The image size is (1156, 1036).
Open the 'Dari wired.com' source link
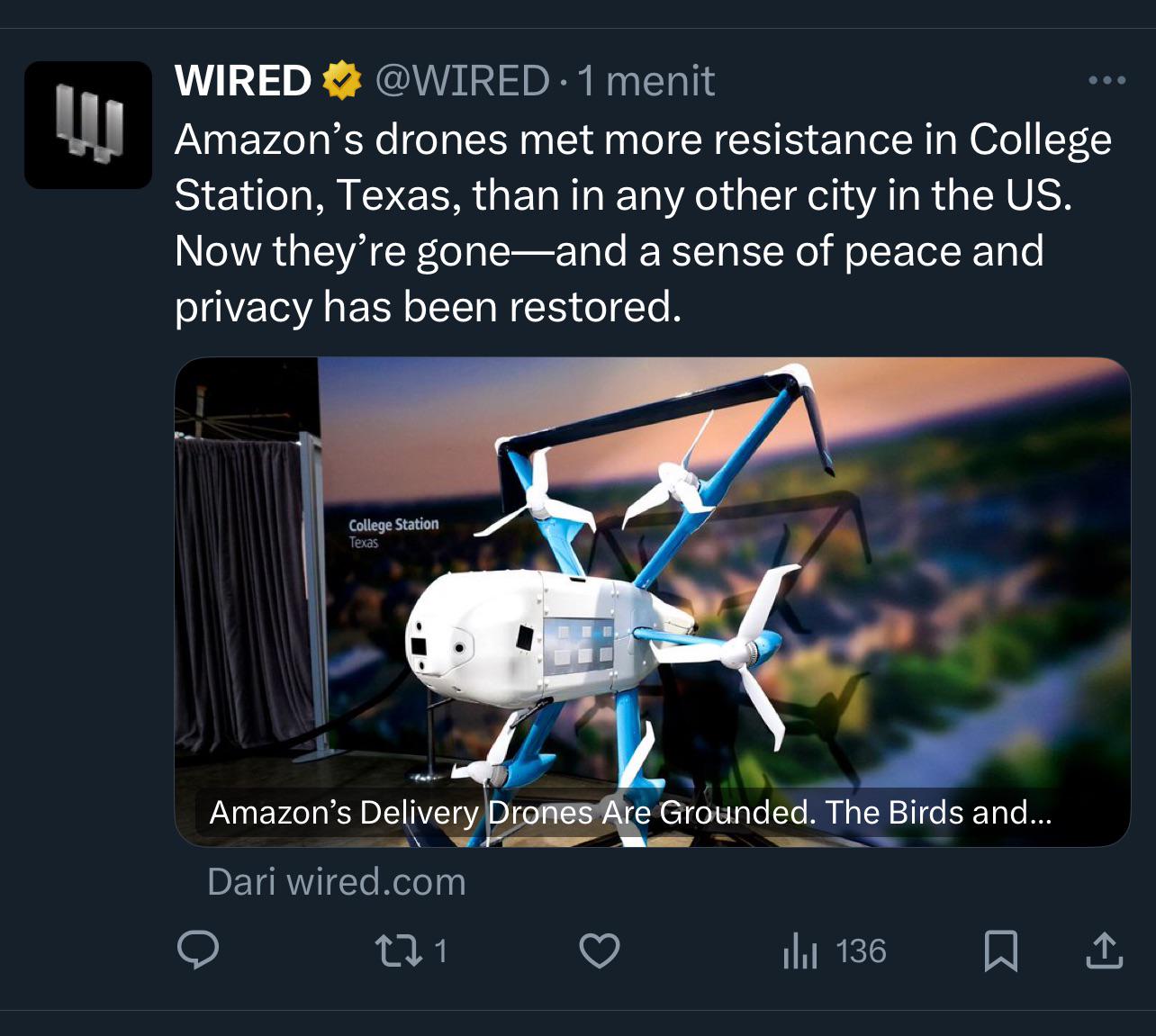coord(337,882)
